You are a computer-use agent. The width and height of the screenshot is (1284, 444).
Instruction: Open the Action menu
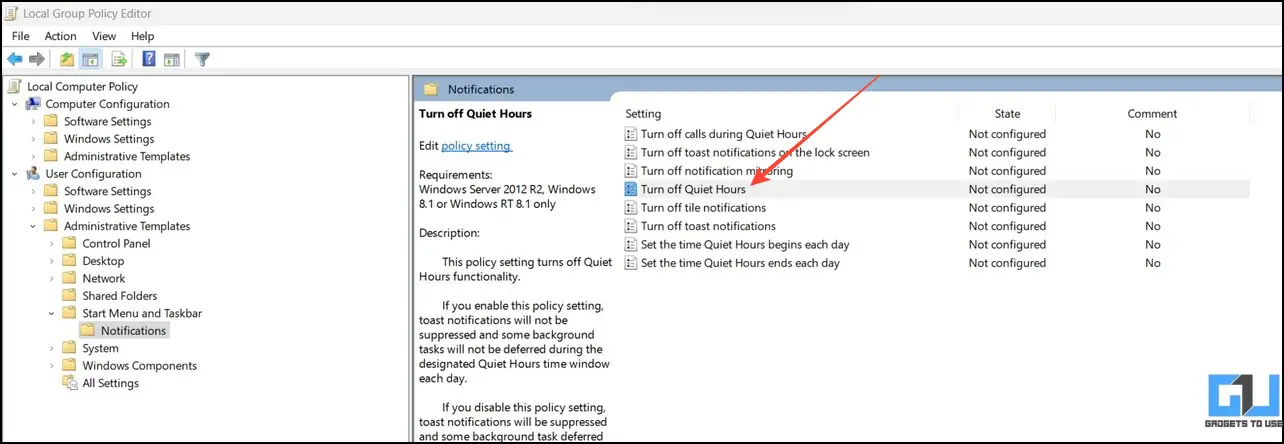tap(61, 36)
